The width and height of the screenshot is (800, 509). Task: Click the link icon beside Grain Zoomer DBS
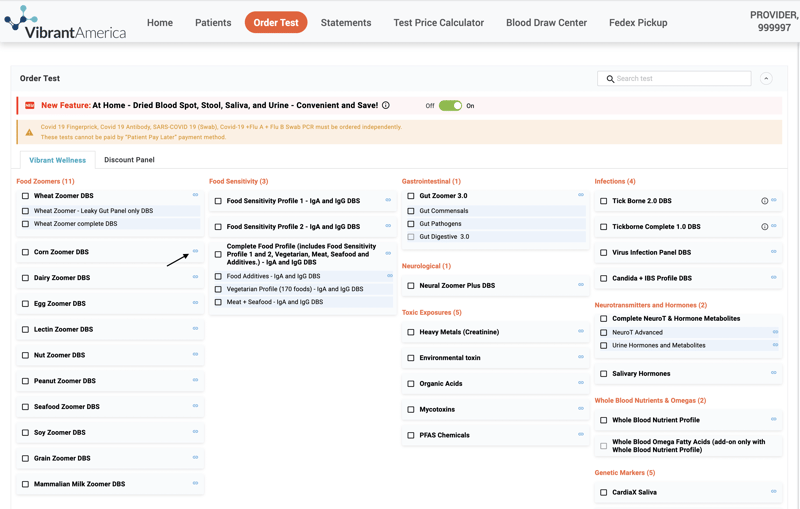(195, 457)
